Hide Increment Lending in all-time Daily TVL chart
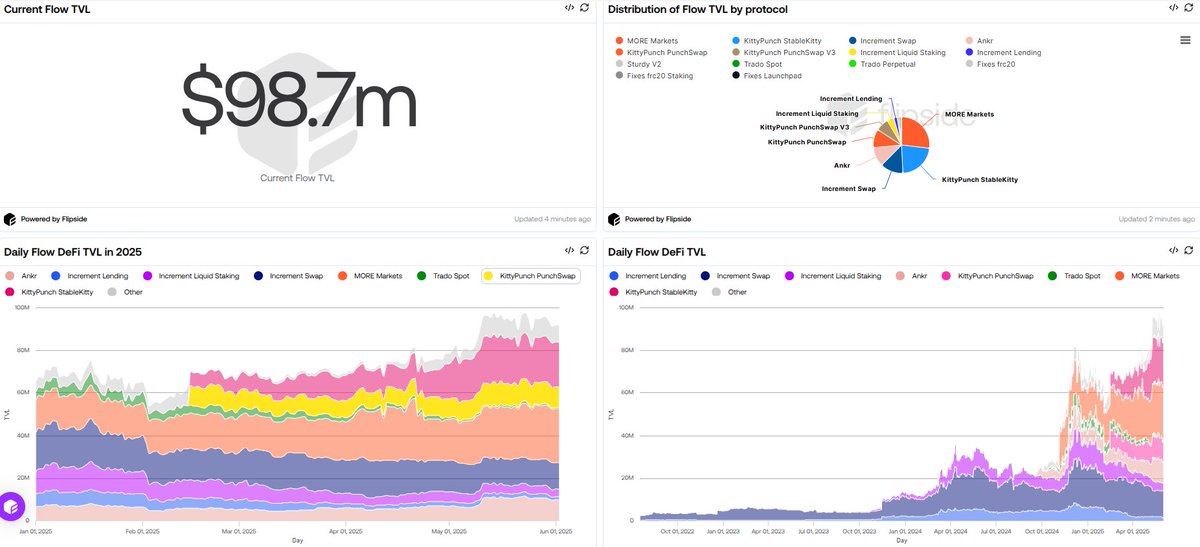Viewport: 1200px width, 547px height. pyautogui.click(x=647, y=275)
